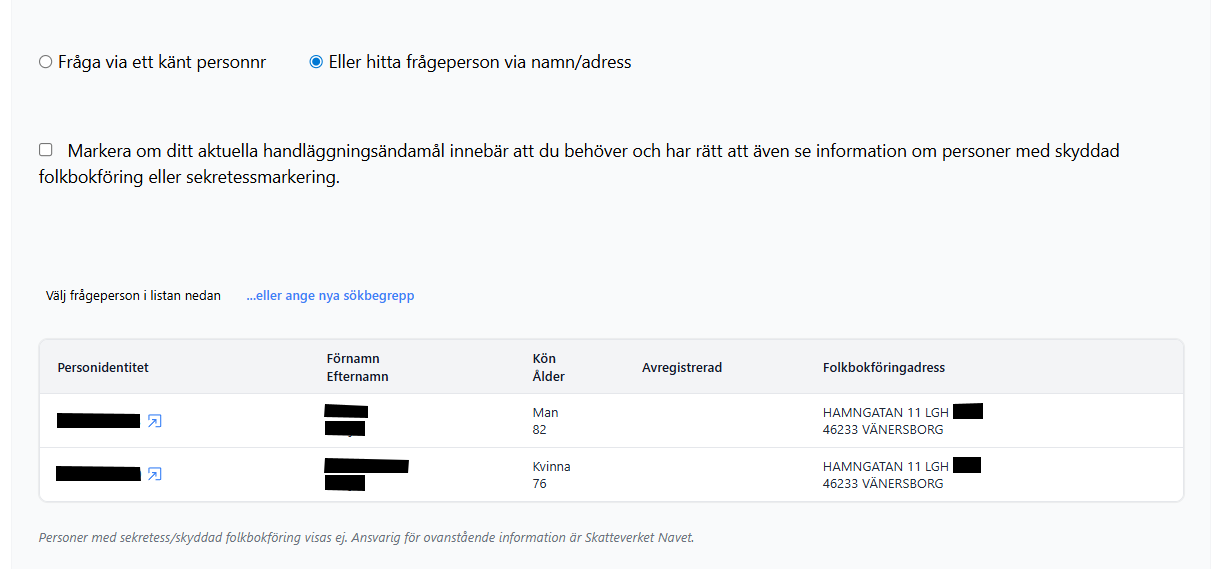1211x569 pixels.
Task: Click the Folkbokföringadress column header
Action: (884, 367)
